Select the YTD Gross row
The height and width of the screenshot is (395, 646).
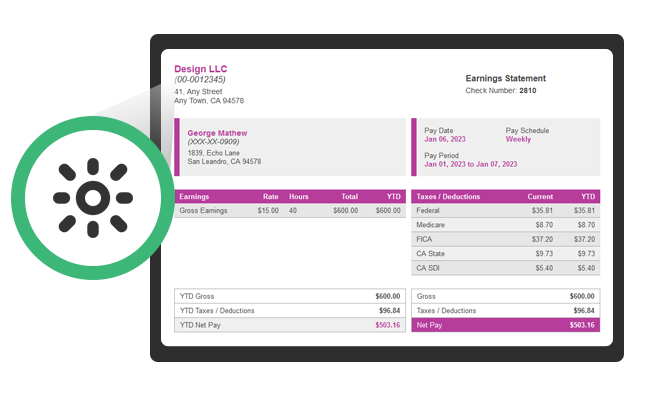coord(290,296)
